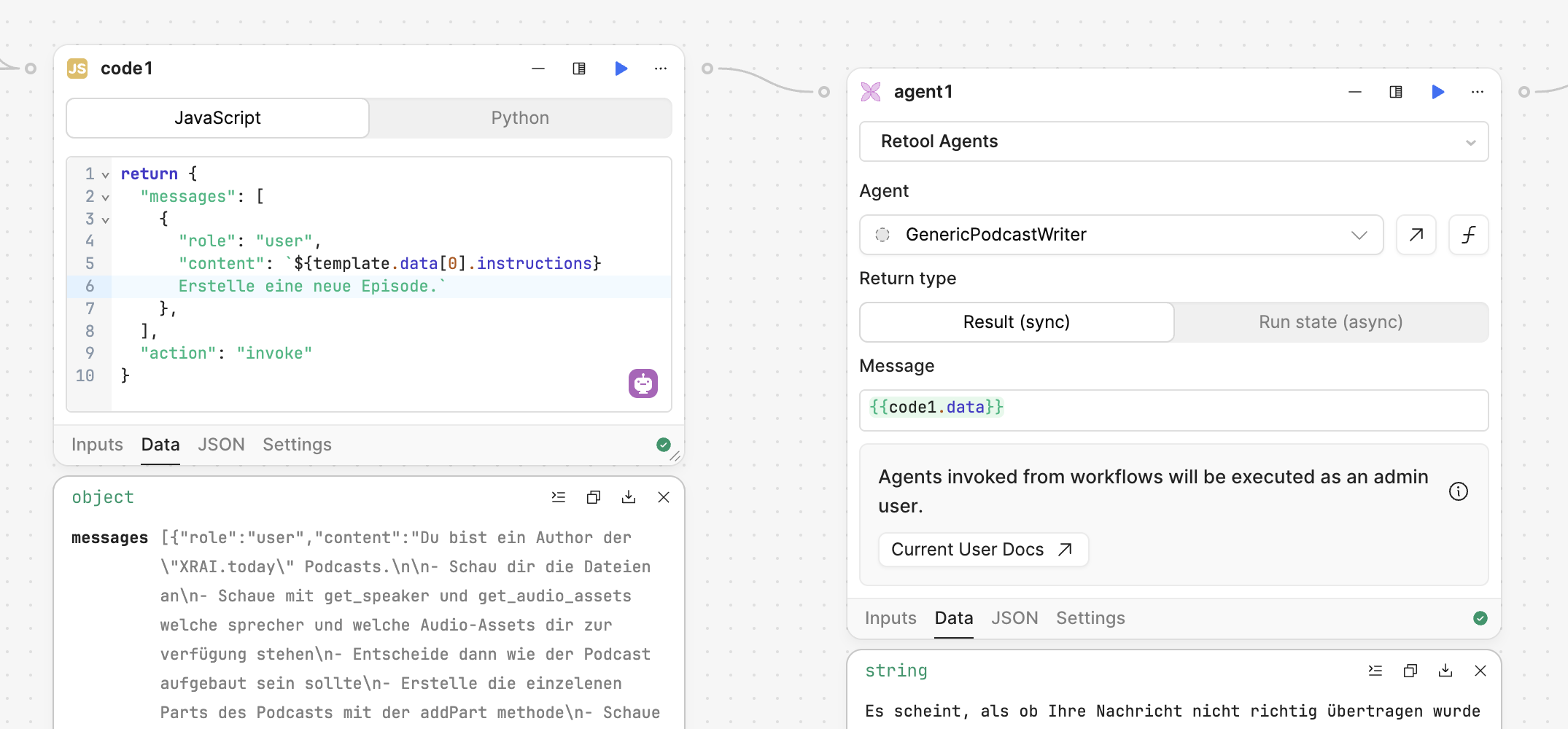
Task: Toggle side panel layout for agent1 block
Action: 1396,92
